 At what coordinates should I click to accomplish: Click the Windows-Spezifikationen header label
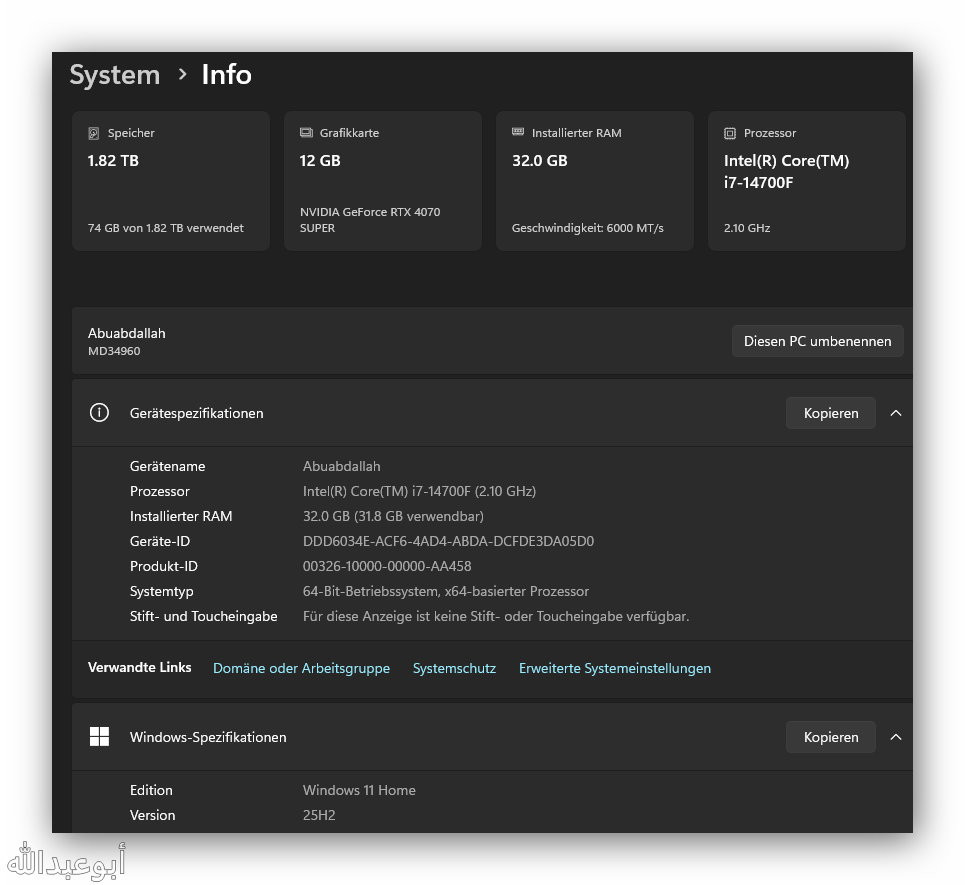point(208,737)
